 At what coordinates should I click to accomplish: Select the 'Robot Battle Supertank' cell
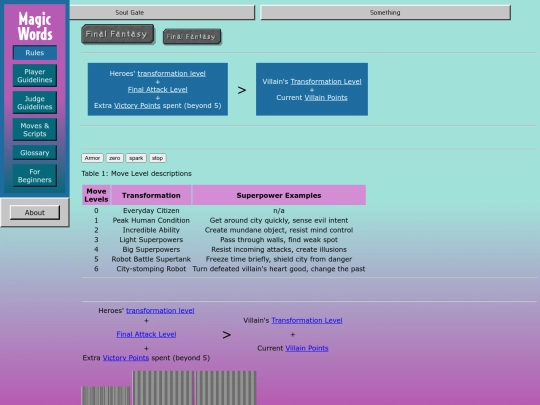coord(151,259)
